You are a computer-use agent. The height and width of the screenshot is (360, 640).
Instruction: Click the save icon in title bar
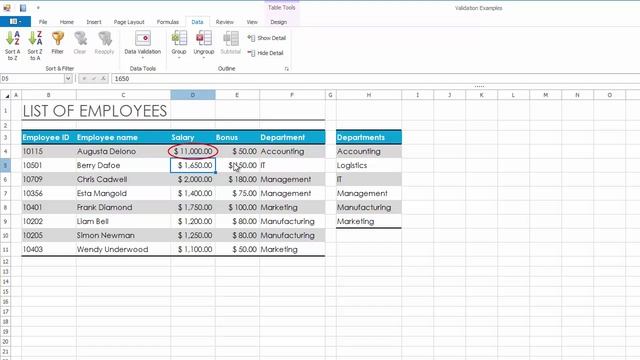point(23,8)
